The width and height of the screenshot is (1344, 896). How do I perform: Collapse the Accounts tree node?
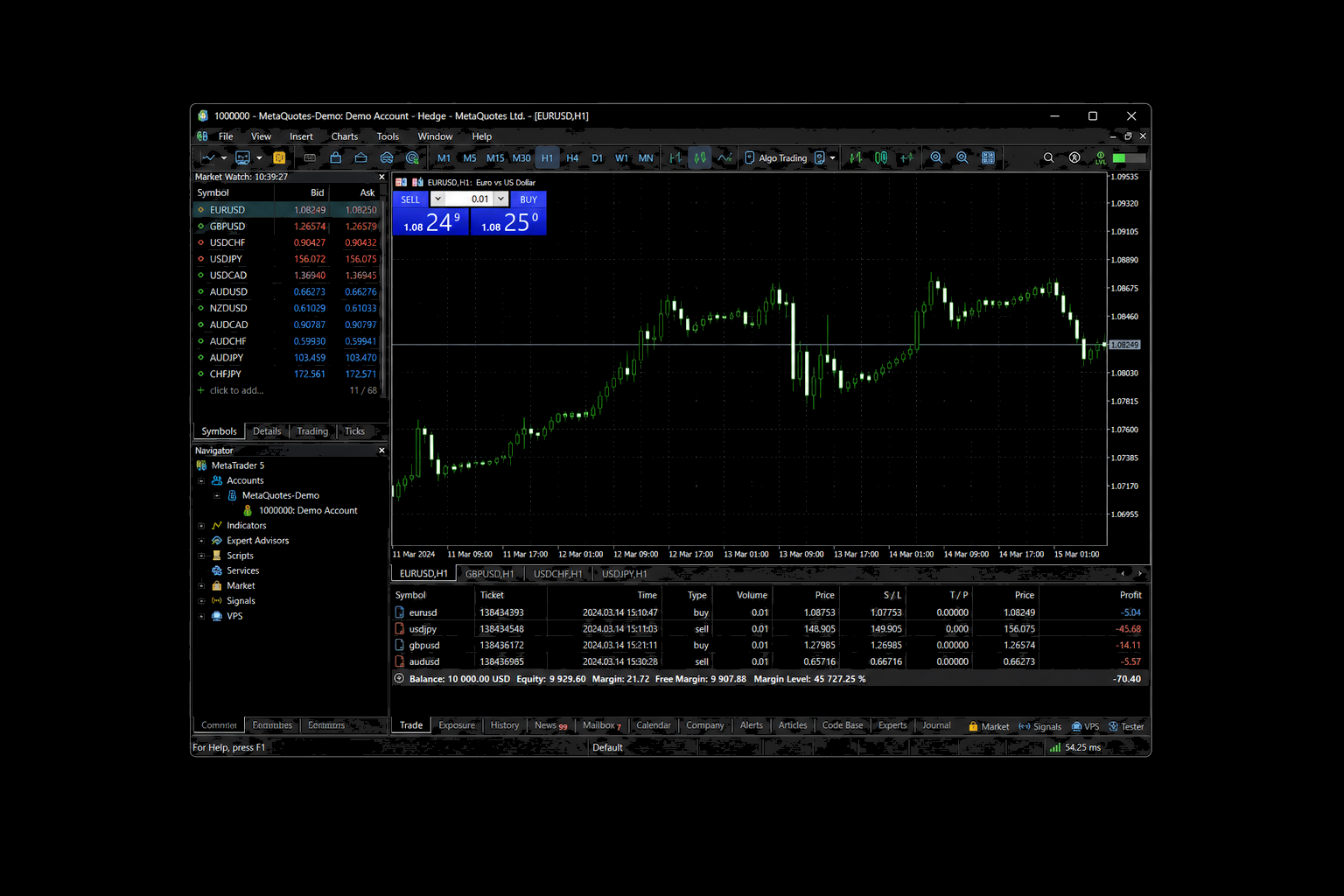click(201, 480)
